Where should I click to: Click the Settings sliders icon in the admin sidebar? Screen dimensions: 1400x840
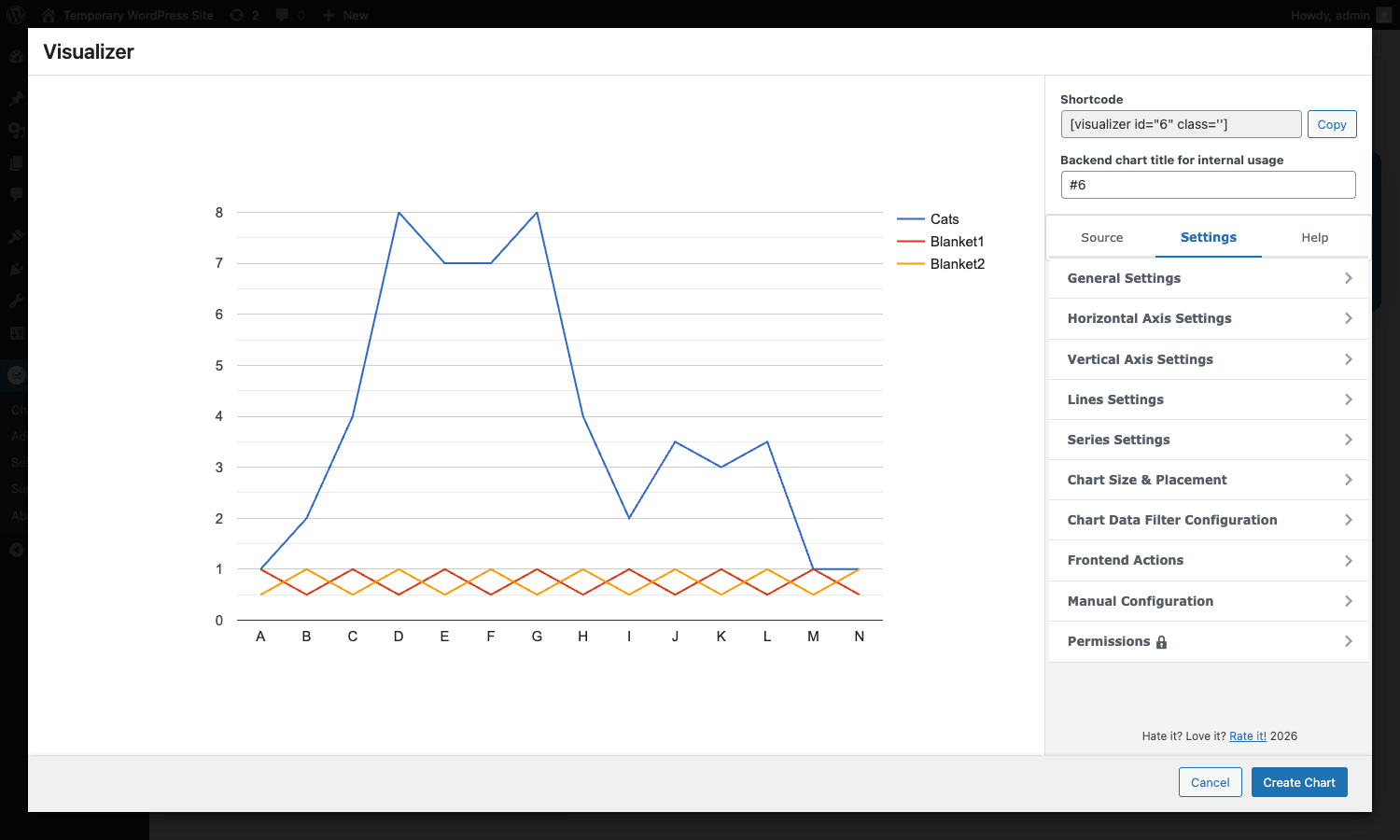pyautogui.click(x=16, y=333)
